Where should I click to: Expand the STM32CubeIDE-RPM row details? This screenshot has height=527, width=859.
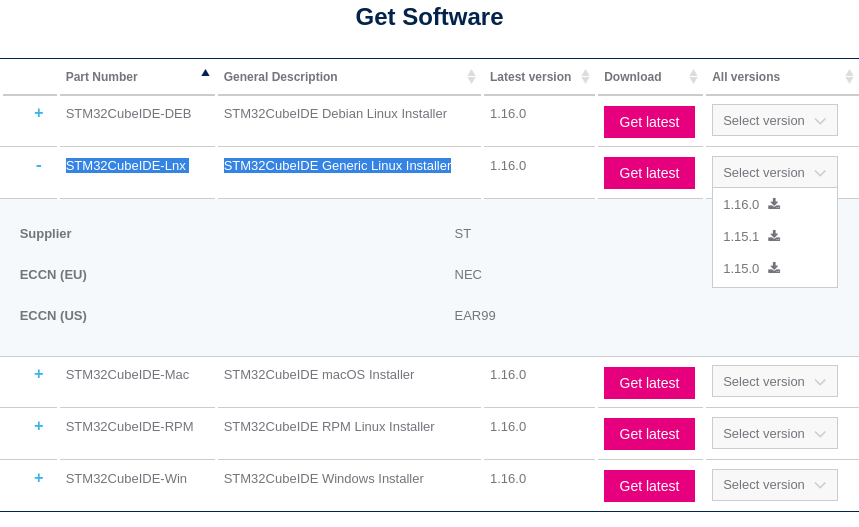[x=38, y=426]
